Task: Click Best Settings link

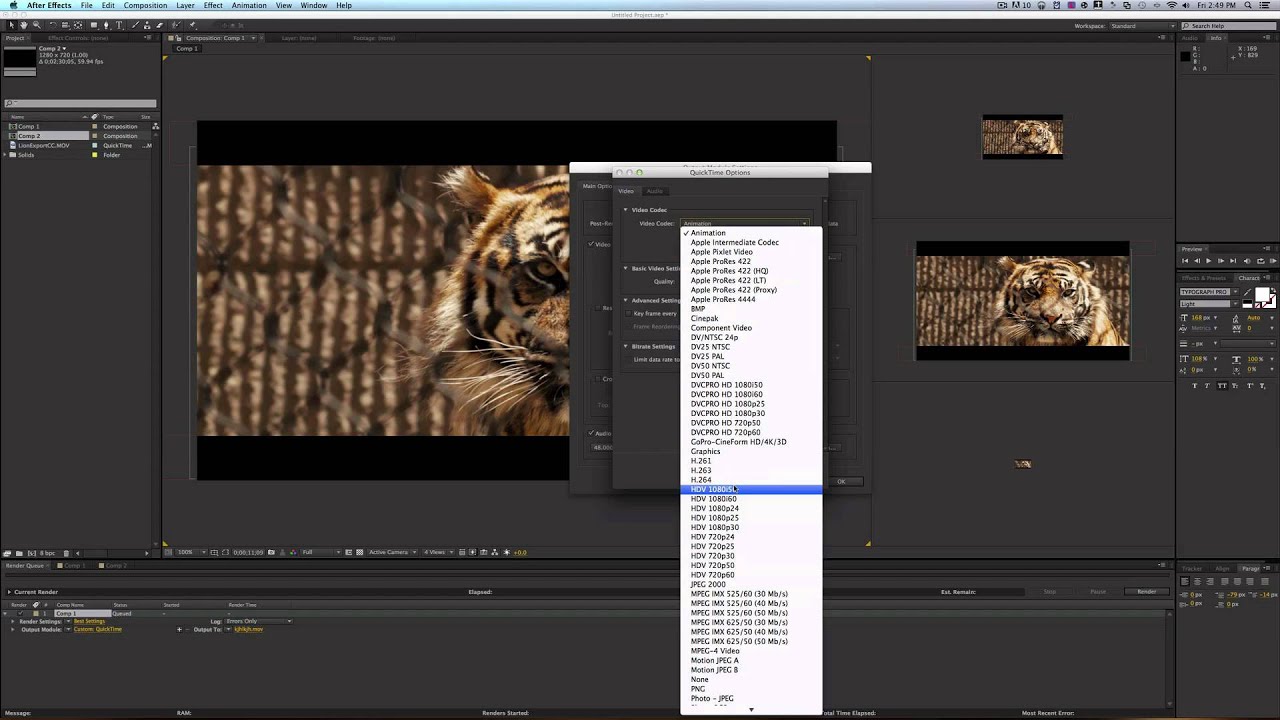Action: (89, 621)
